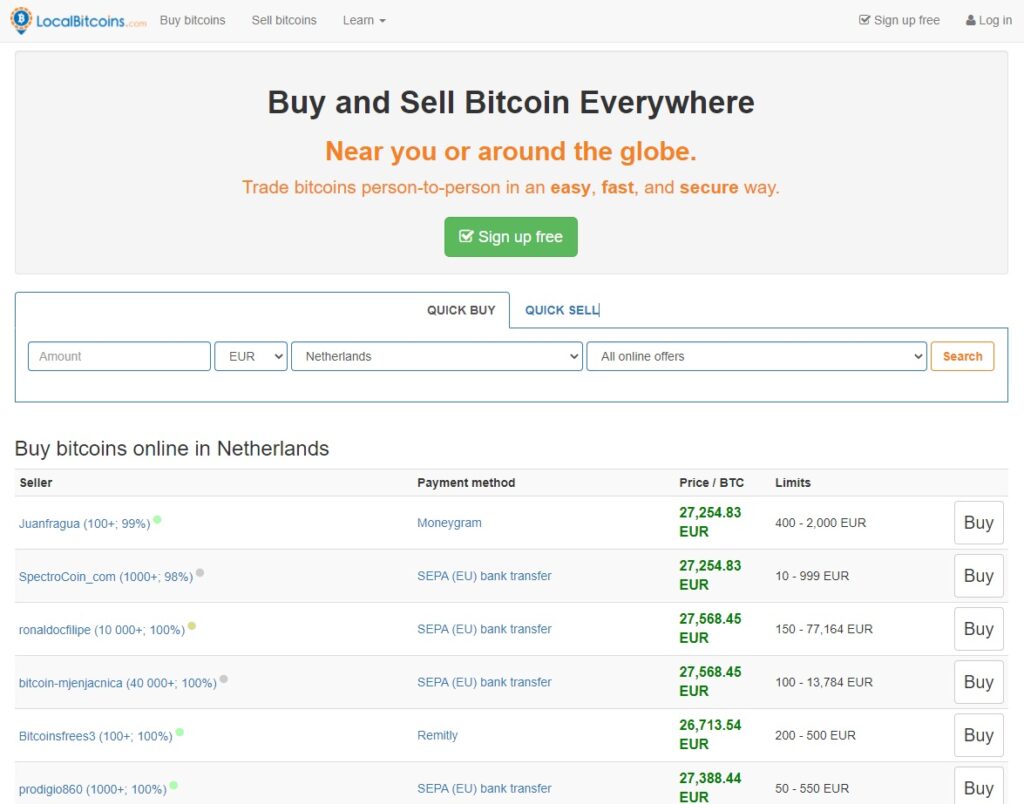Open the prodigio860 seller profile

[93, 789]
